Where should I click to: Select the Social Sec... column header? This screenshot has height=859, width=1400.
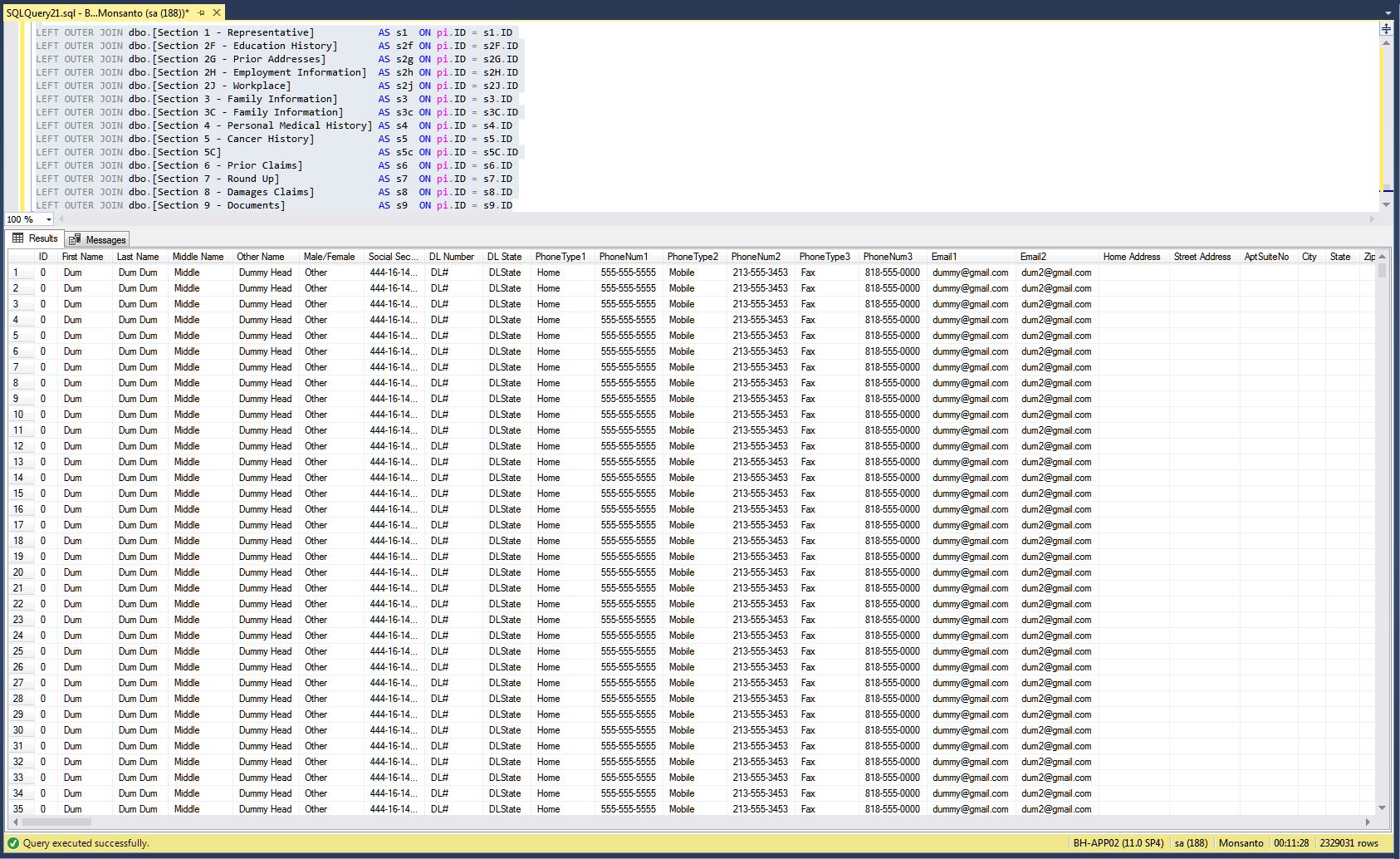click(x=394, y=257)
